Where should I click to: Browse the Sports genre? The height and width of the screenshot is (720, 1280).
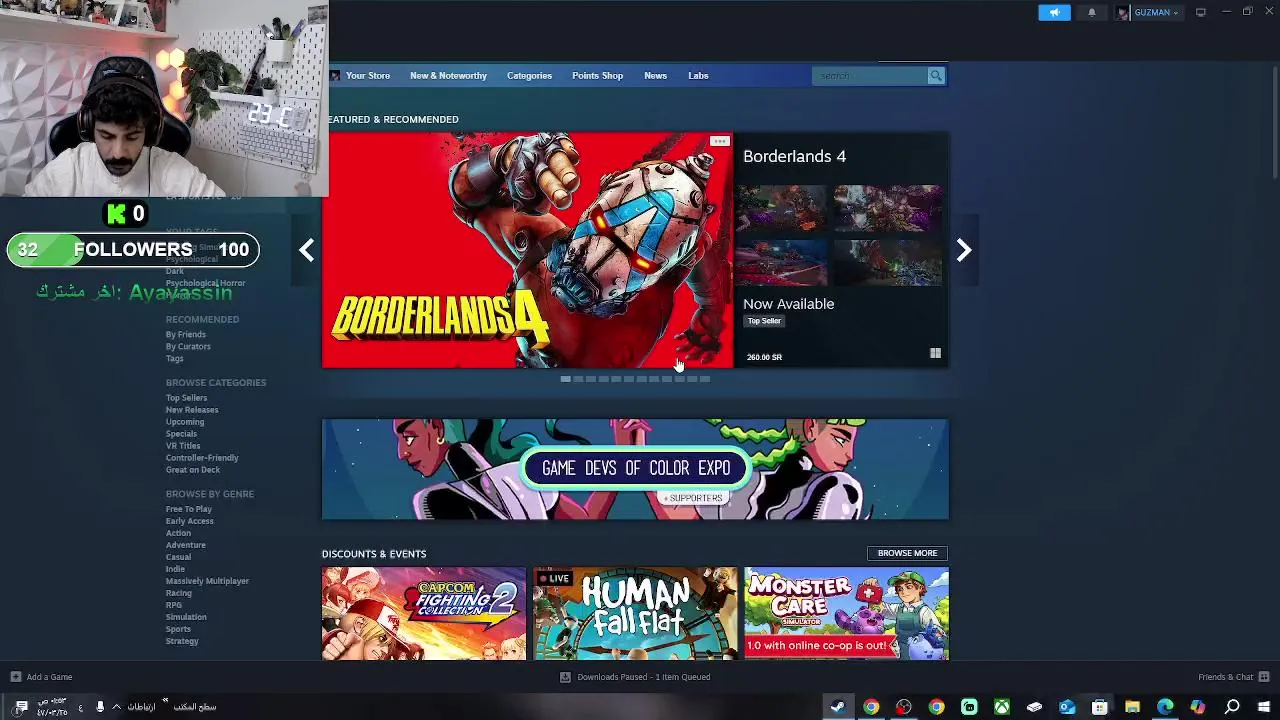tap(178, 629)
